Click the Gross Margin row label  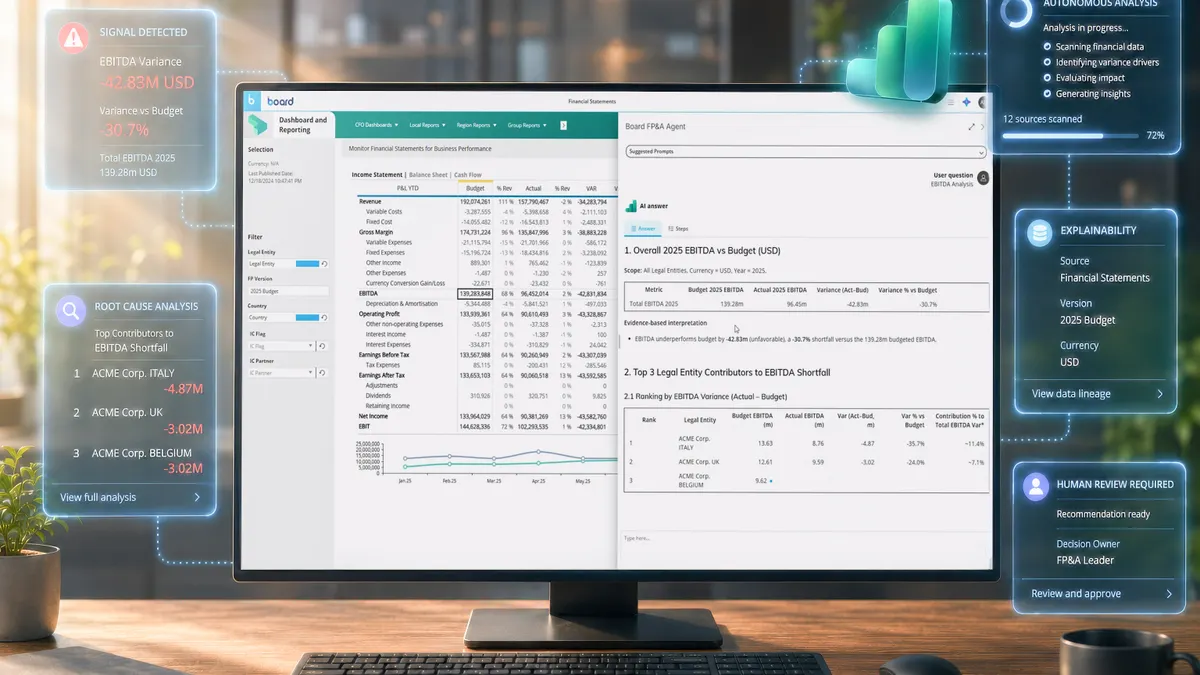(x=376, y=230)
